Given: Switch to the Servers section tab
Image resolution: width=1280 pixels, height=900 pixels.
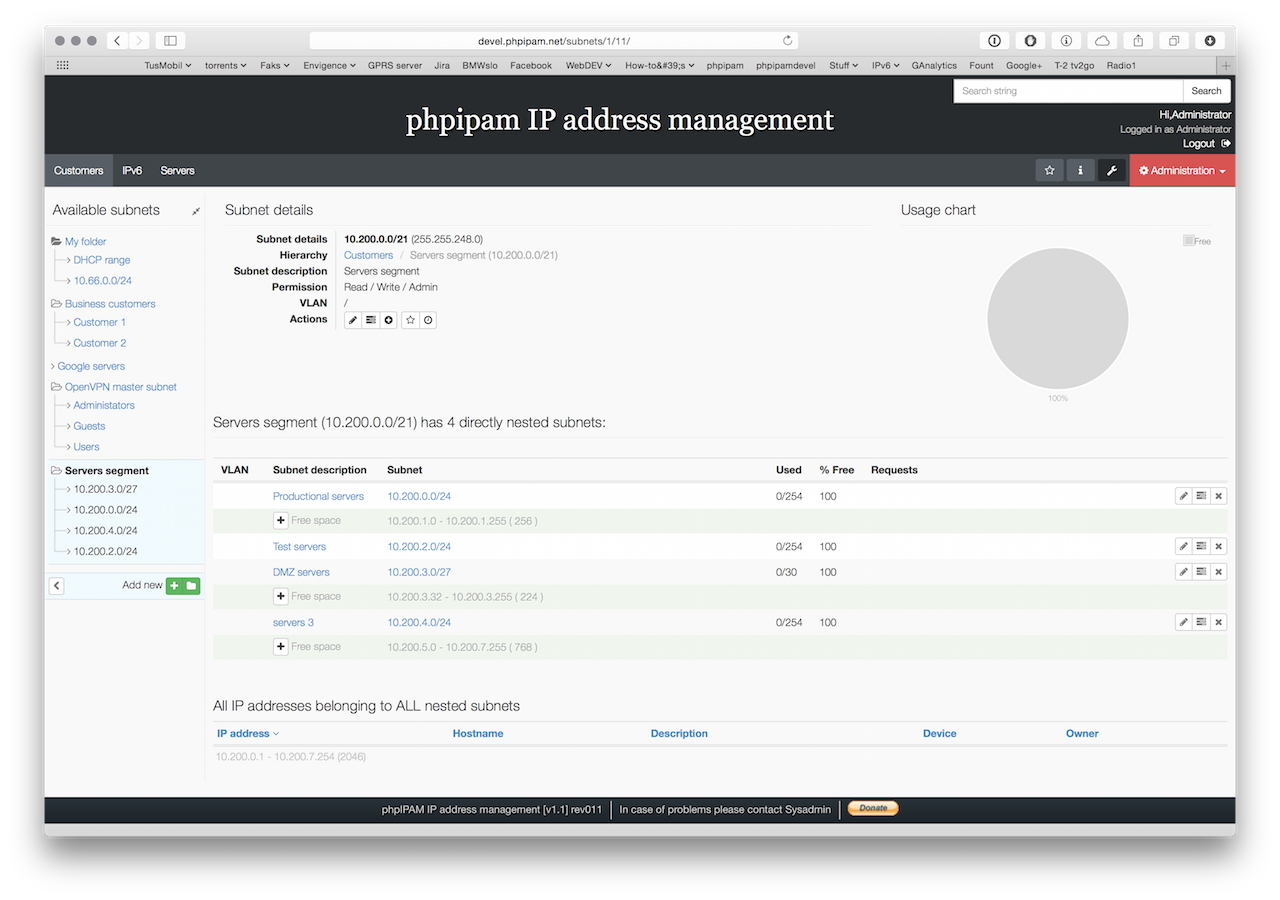Looking at the screenshot, I should (177, 170).
